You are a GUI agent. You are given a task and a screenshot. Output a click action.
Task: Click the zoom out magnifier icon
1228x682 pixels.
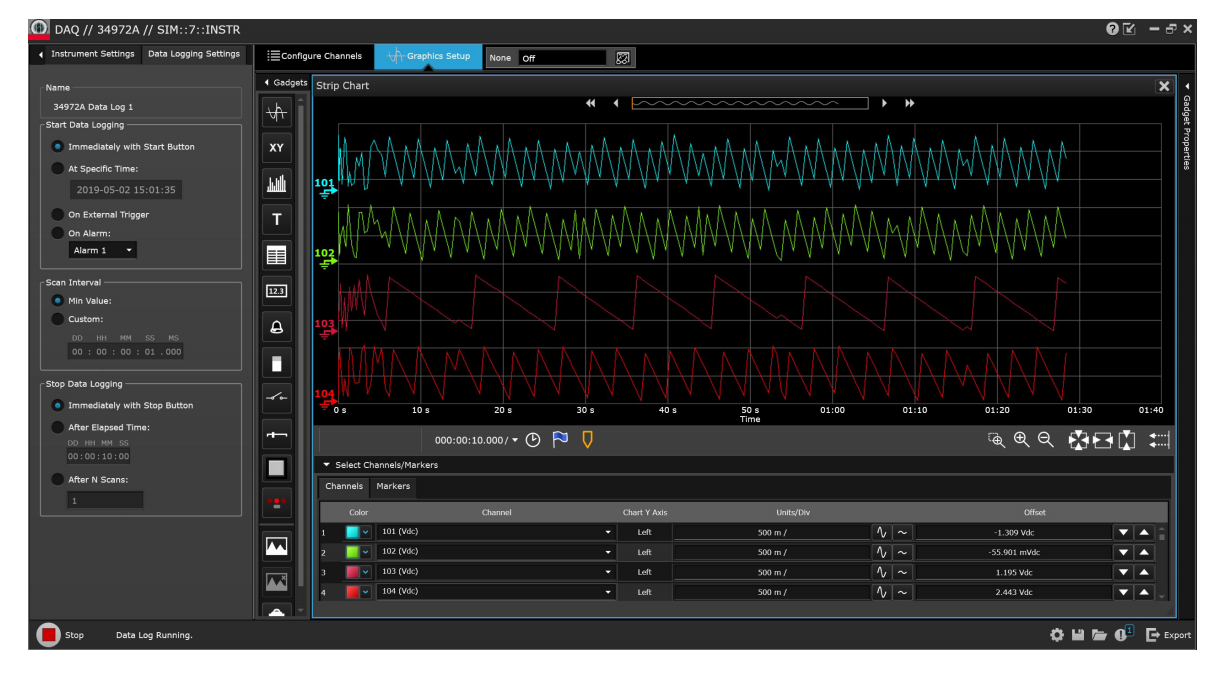click(1046, 440)
